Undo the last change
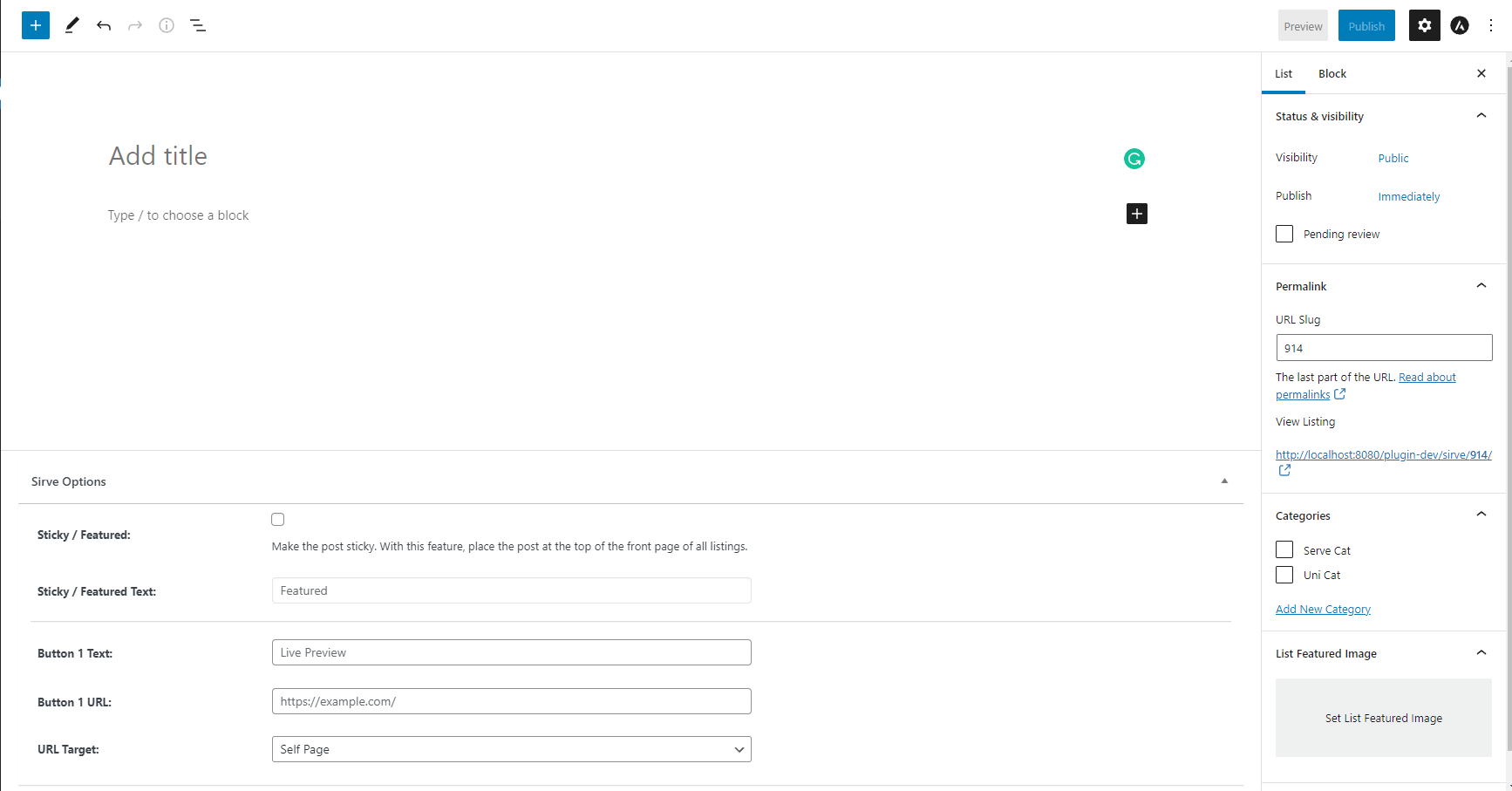1512x791 pixels. 104,25
